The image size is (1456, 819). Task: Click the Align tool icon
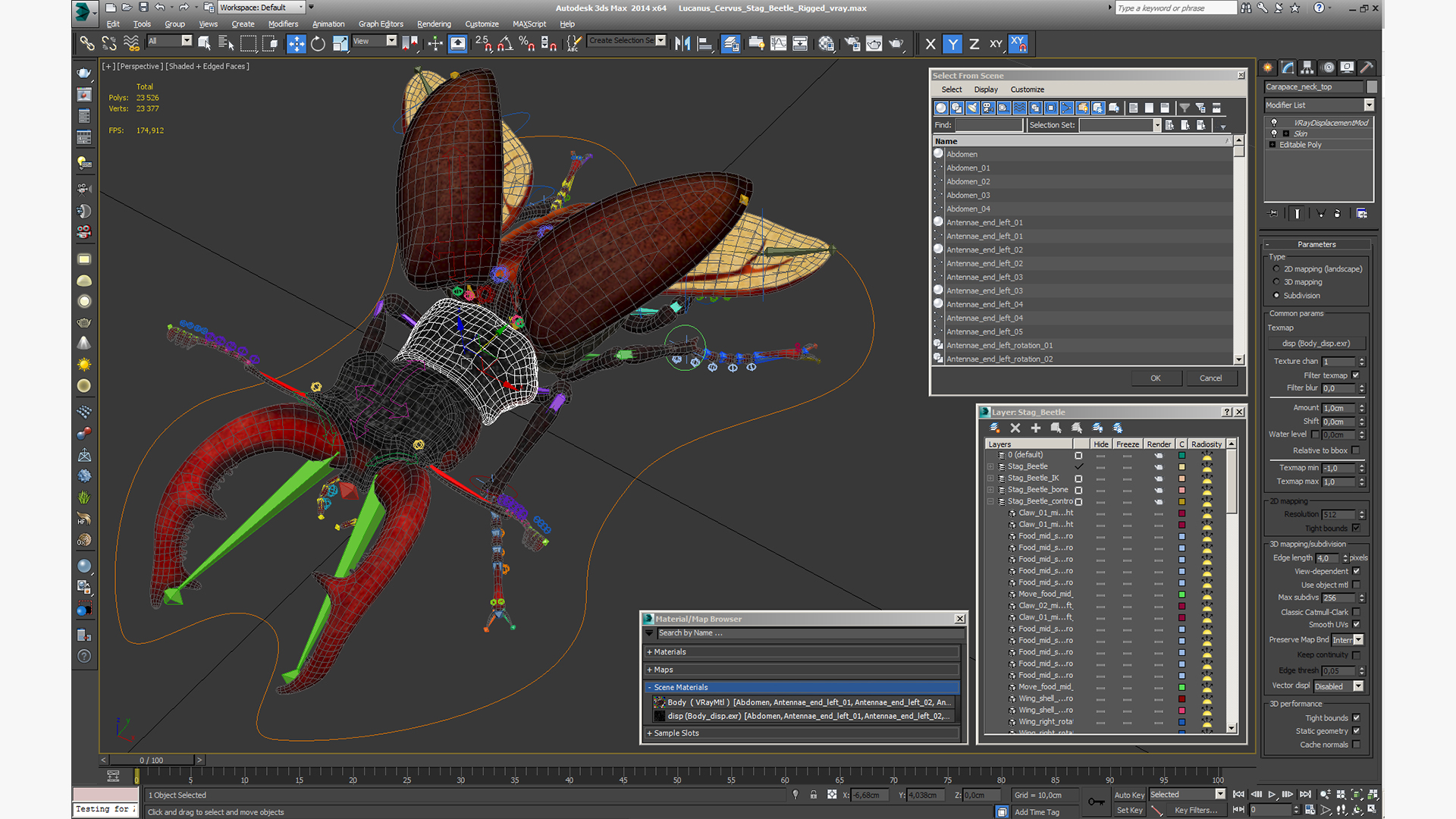(x=704, y=43)
